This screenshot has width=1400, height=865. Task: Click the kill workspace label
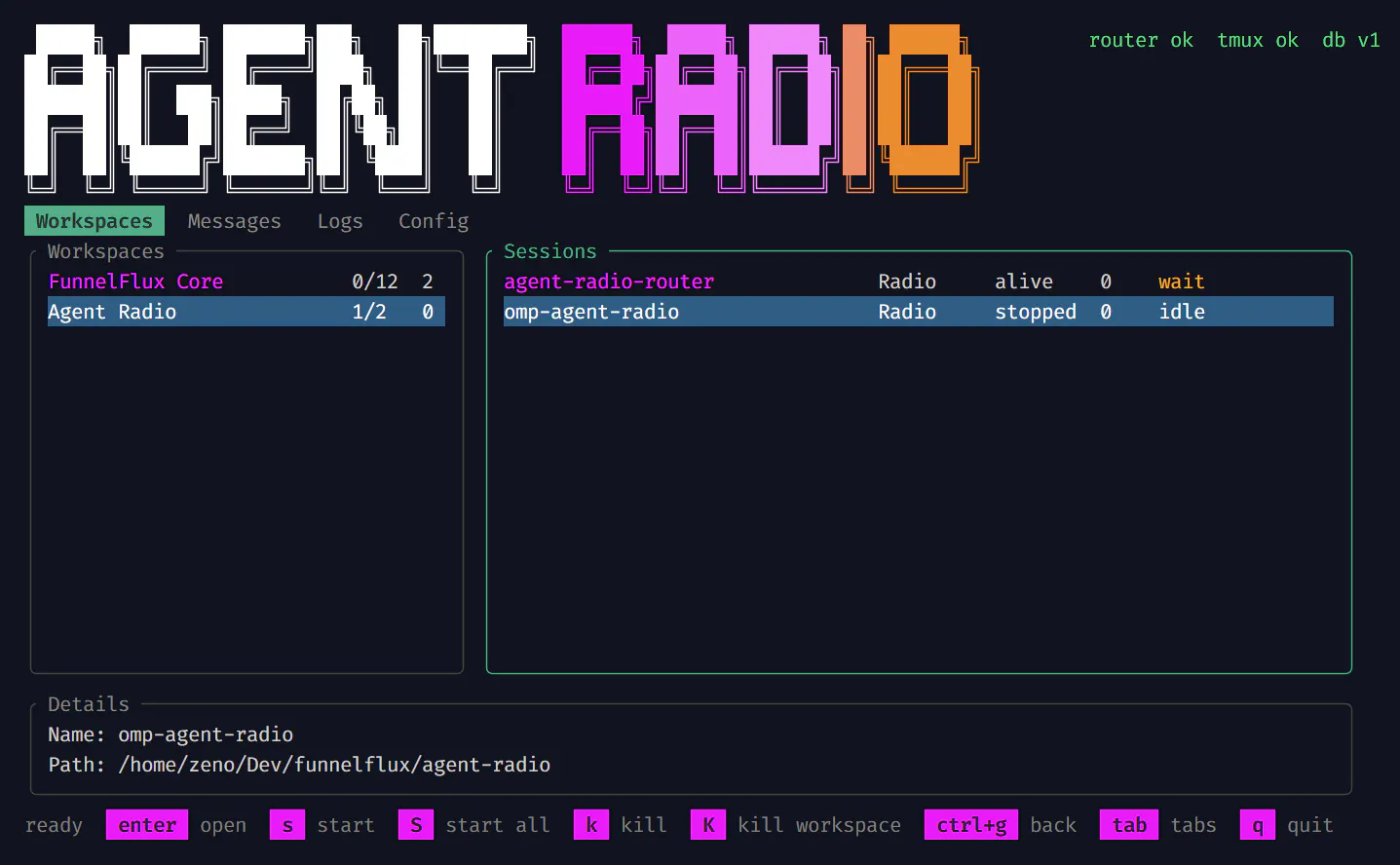click(x=819, y=825)
